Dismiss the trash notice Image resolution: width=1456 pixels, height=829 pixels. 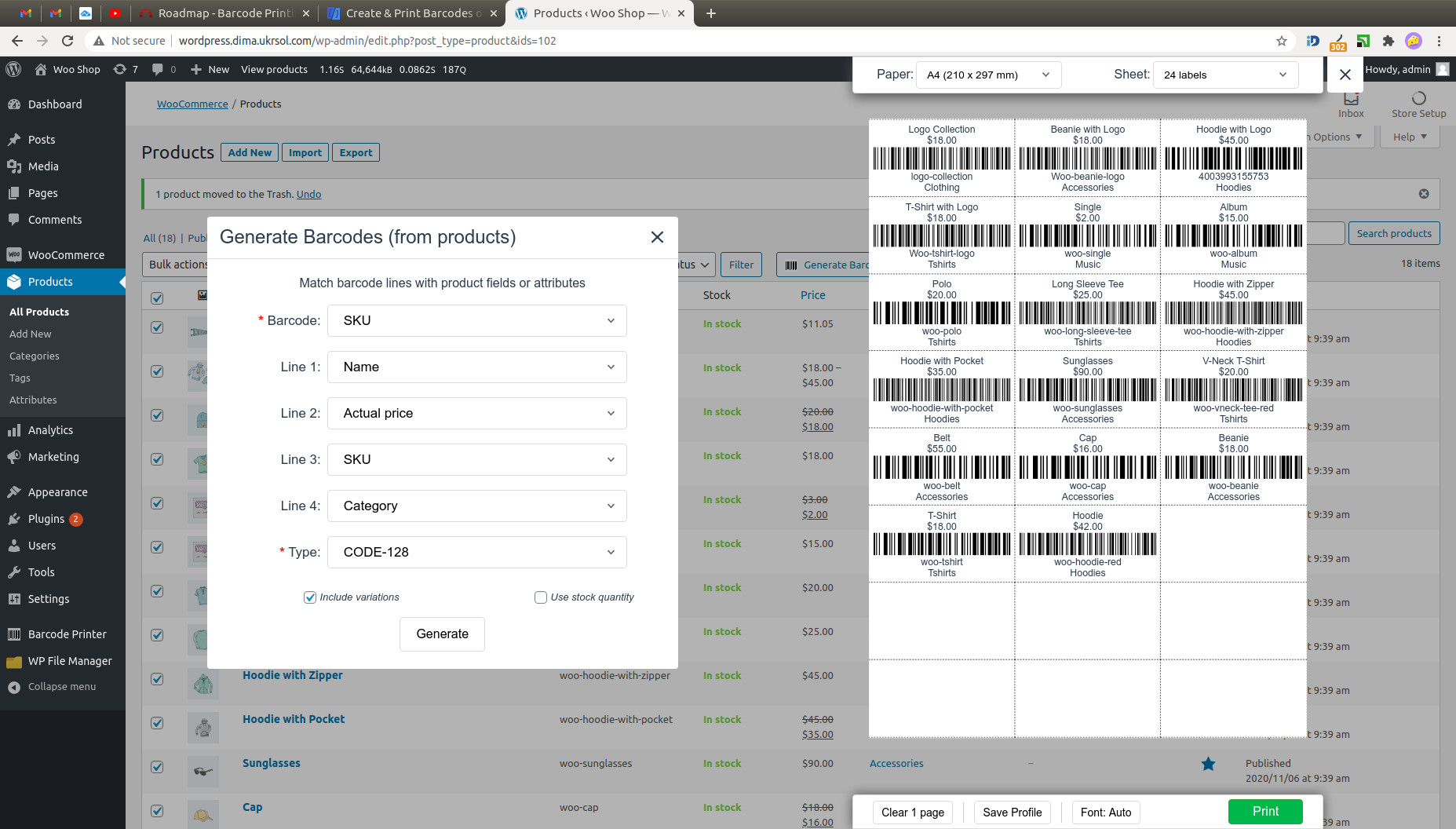1424,194
